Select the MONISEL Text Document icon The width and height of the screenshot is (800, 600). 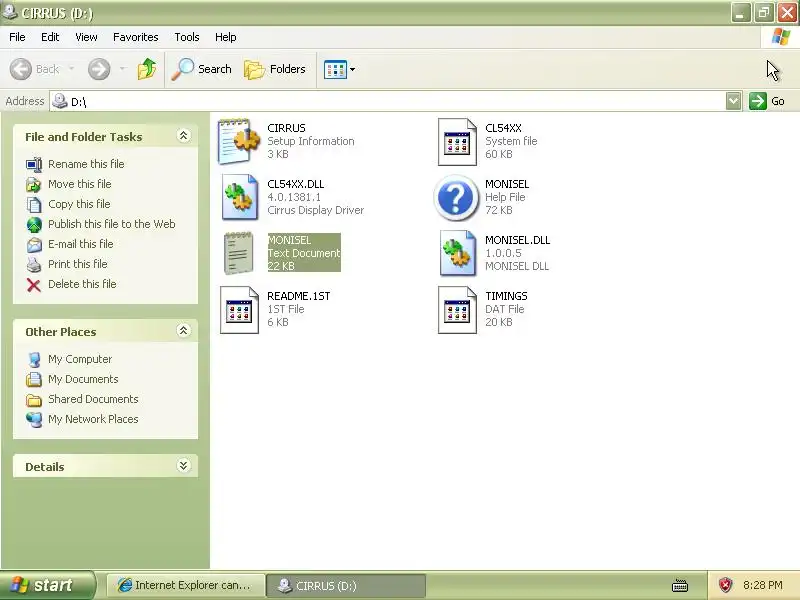point(238,253)
